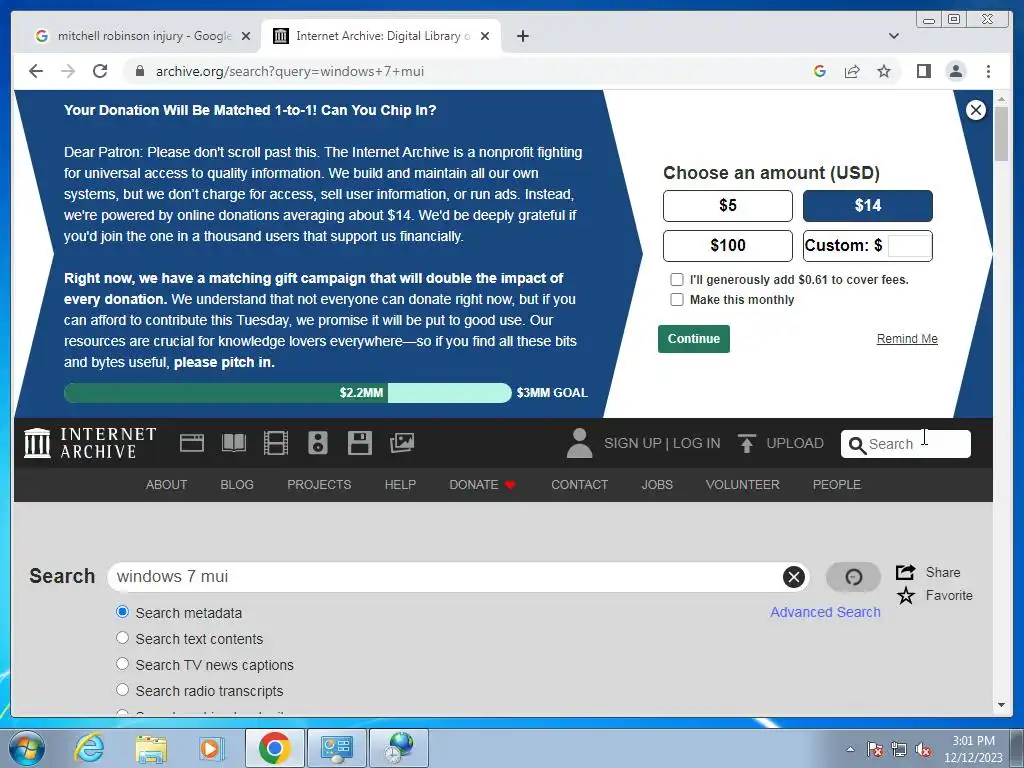Select Search text contents radio button

(122, 637)
